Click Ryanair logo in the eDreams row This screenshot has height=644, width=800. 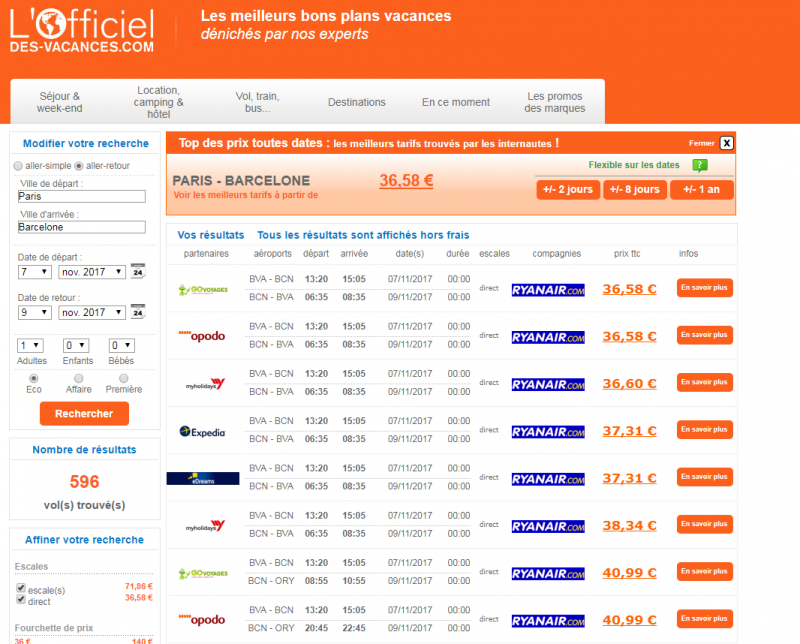548,479
